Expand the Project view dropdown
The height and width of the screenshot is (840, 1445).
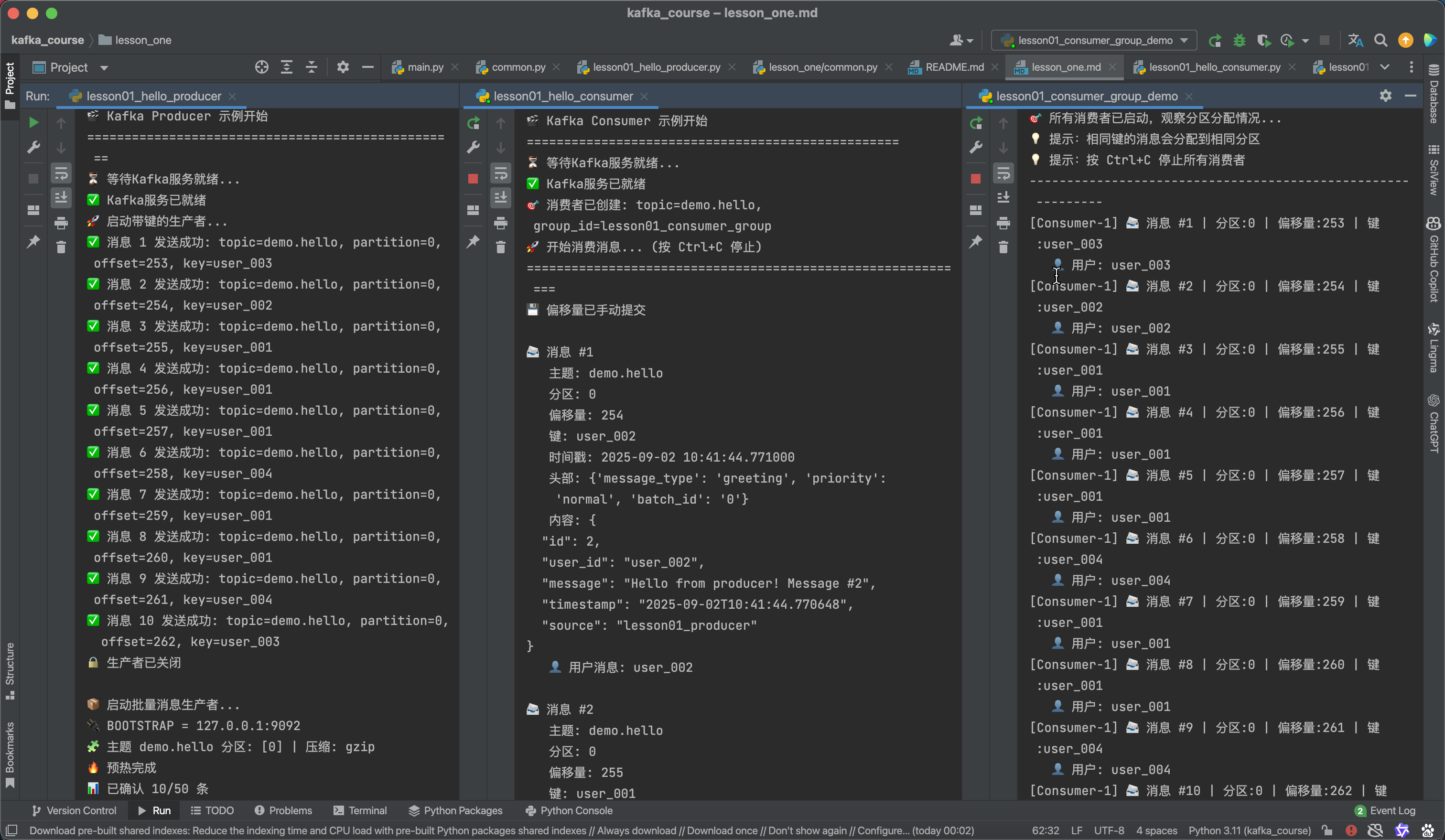click(104, 68)
